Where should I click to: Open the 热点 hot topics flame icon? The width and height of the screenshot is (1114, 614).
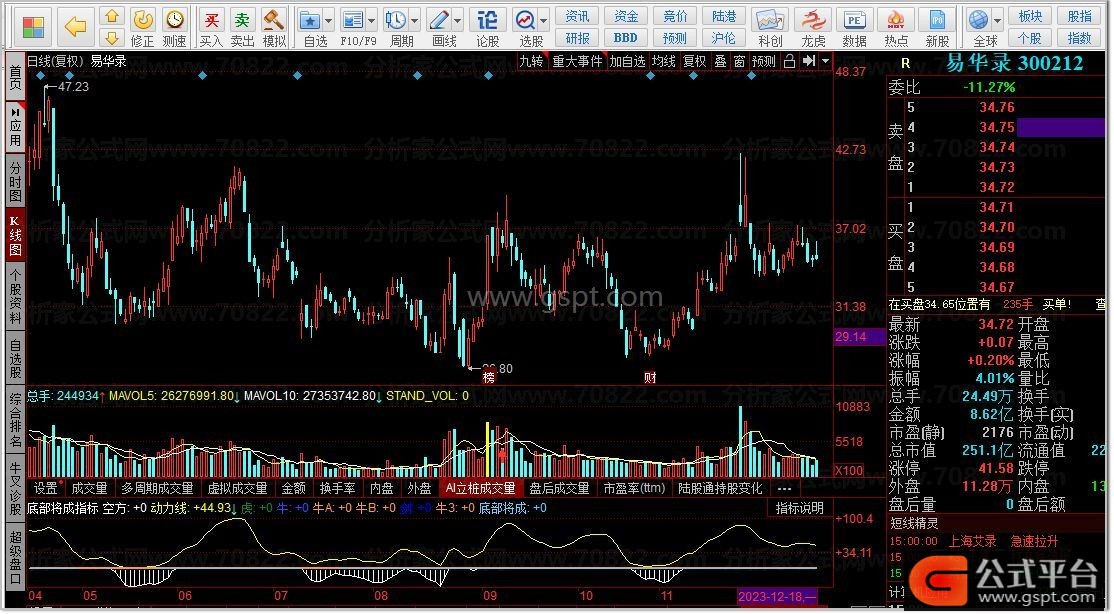pyautogui.click(x=896, y=27)
